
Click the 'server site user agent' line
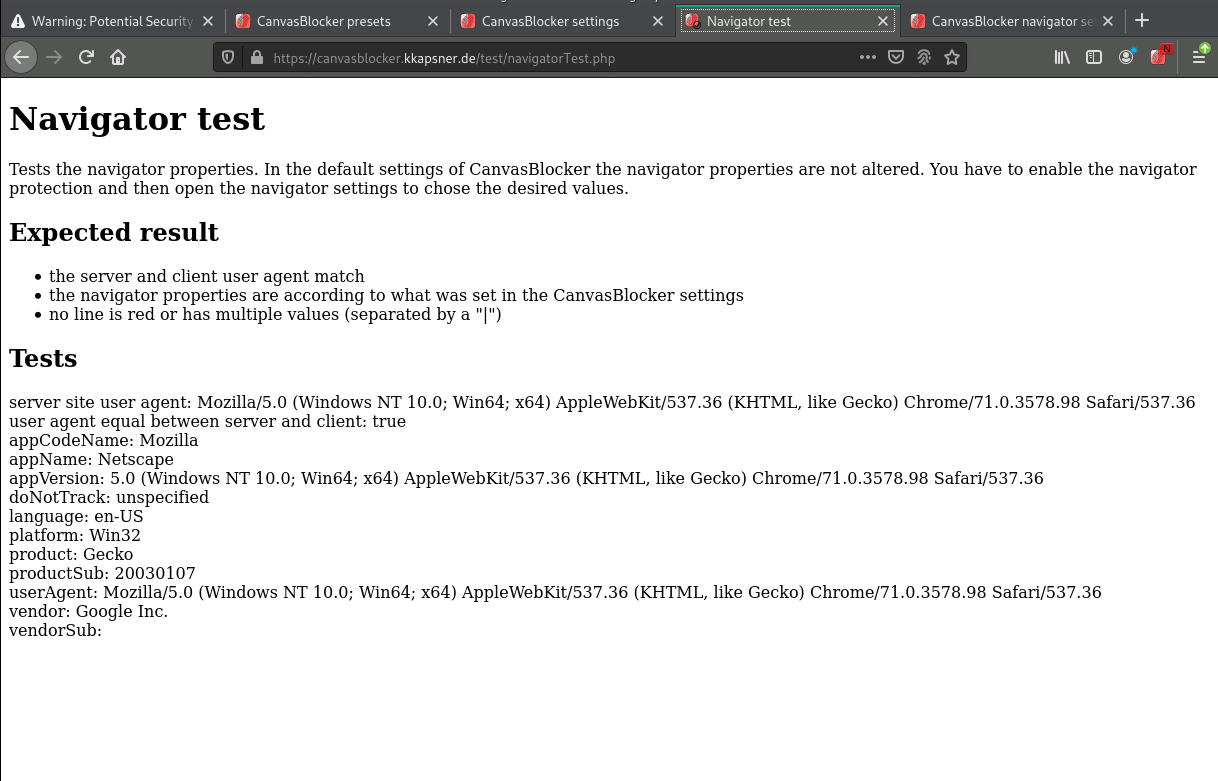(602, 402)
